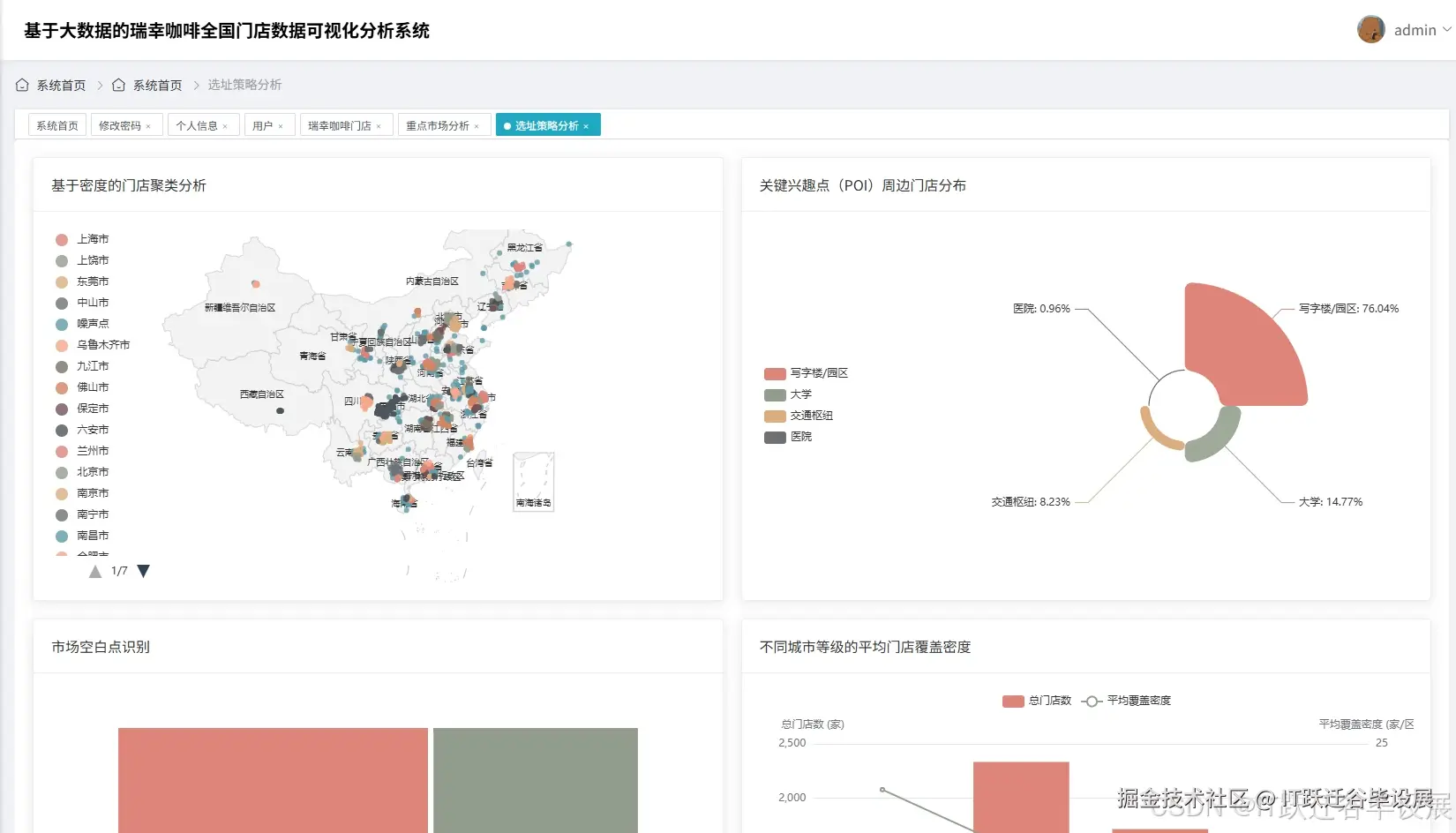1456x833 pixels.
Task: Close the 修改密码 tab with its × icon
Action: [x=148, y=126]
